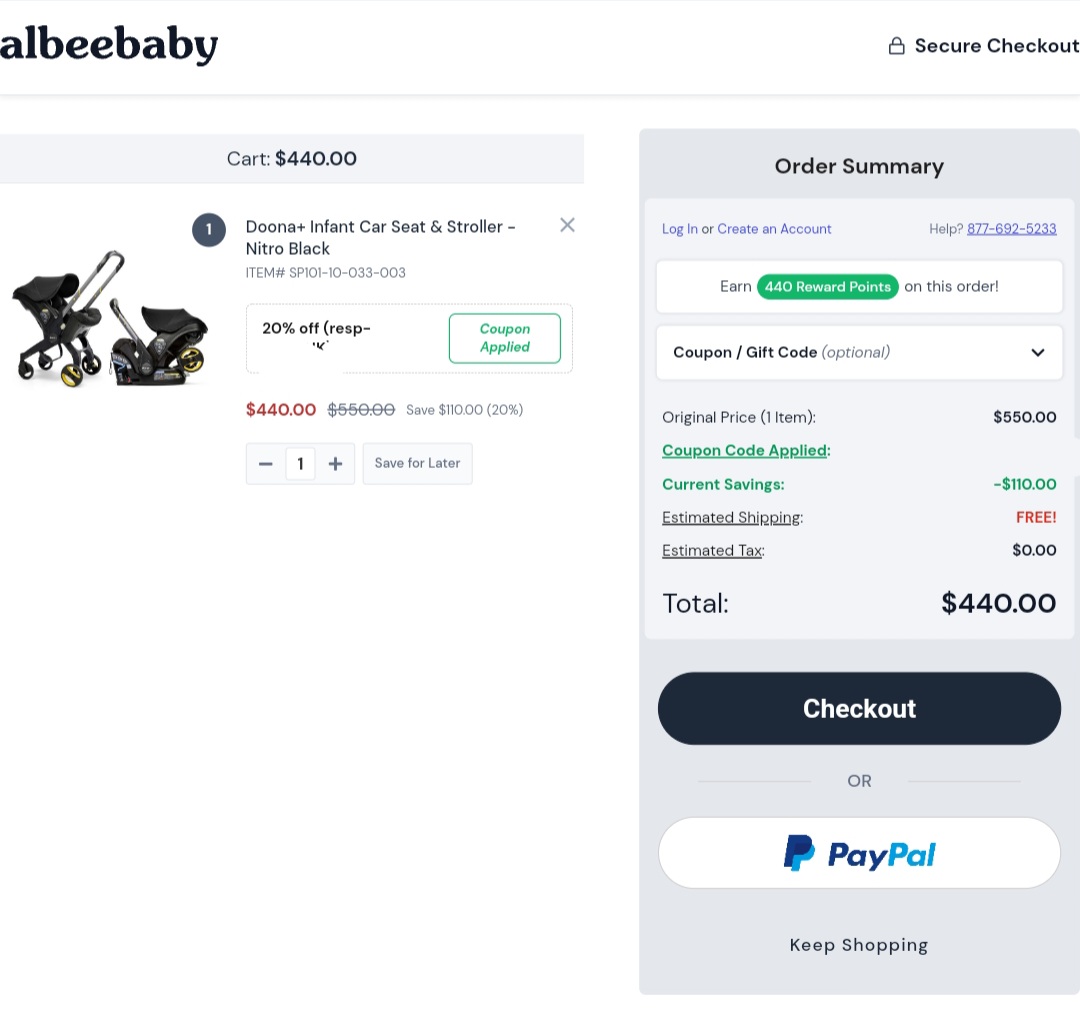Click the 440 Reward Points badge
This screenshot has width=1080, height=1014.
pyautogui.click(x=828, y=287)
